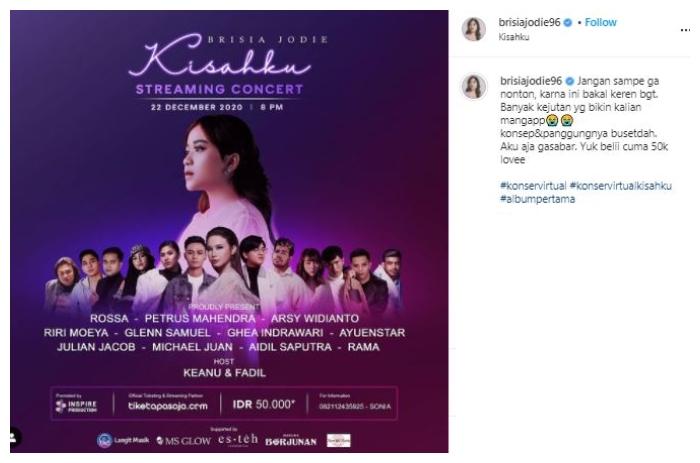Click the MS GLOW sponsor logo
This screenshot has height=463, width=700.
click(x=183, y=441)
